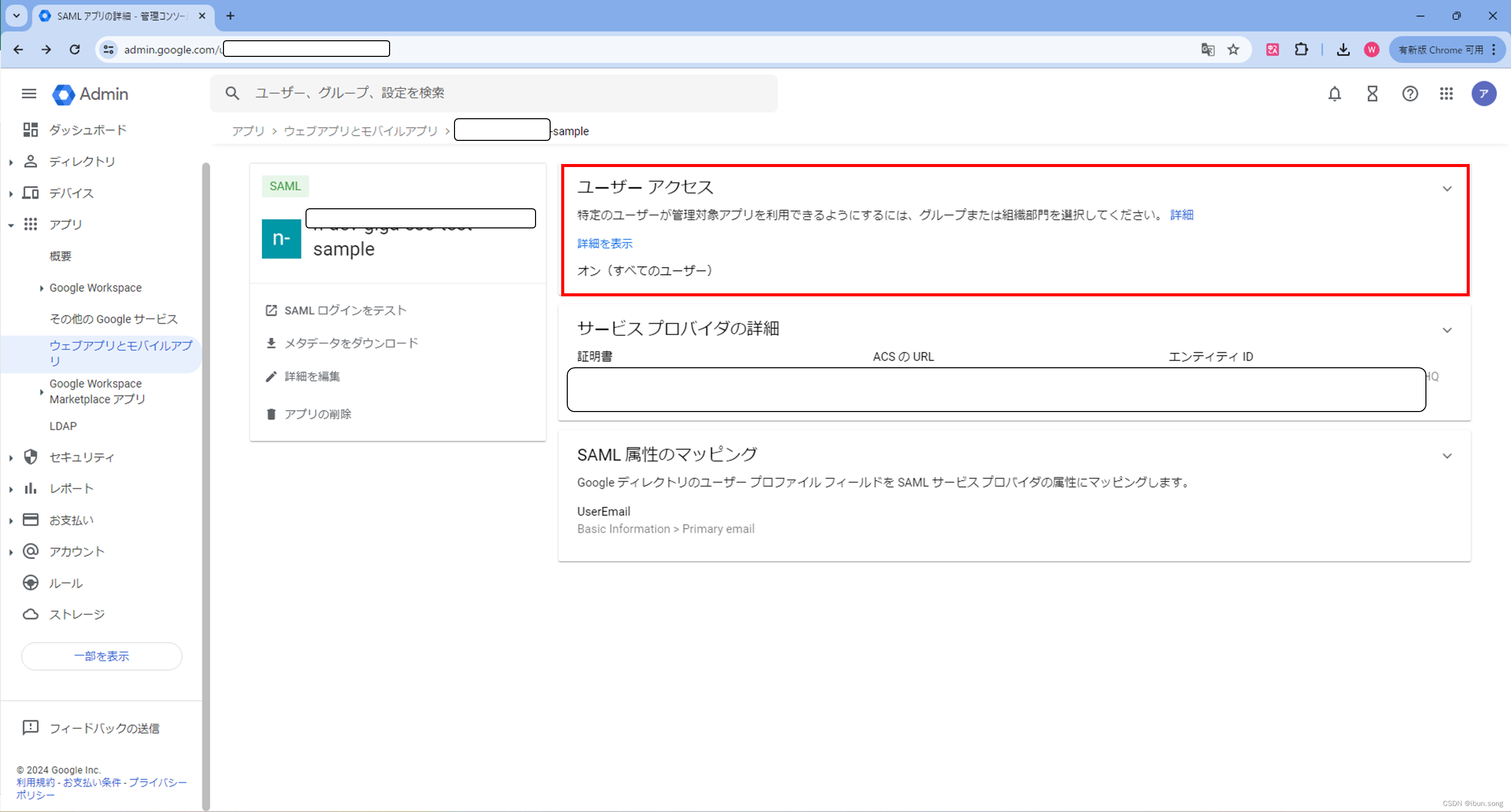Expand the ディレクトリ section
This screenshot has height=812, width=1511.
point(11,163)
